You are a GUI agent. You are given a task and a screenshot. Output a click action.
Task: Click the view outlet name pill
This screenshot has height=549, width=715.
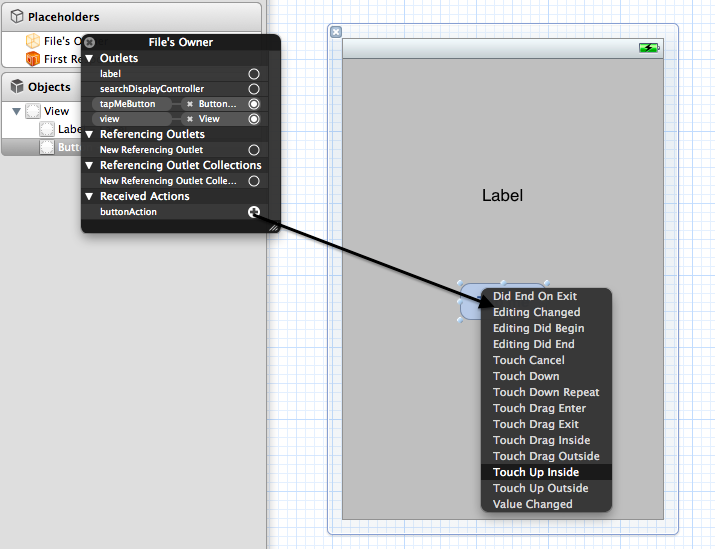click(132, 119)
